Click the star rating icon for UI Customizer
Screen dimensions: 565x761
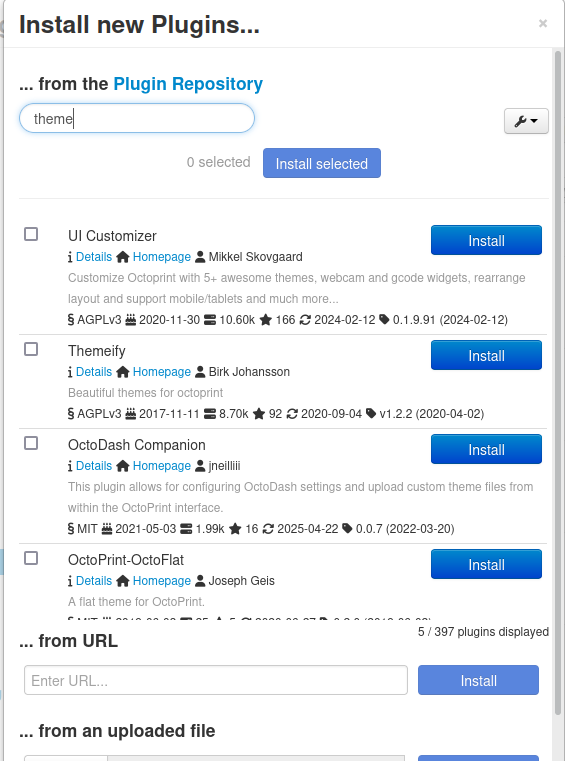coord(266,320)
